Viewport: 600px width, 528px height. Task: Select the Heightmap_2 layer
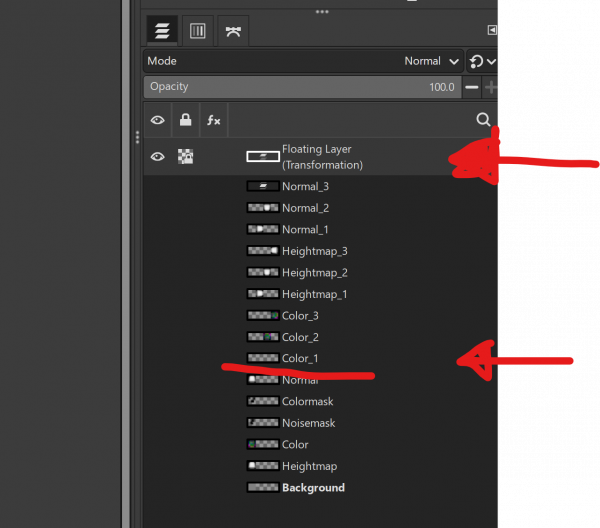(x=321, y=272)
